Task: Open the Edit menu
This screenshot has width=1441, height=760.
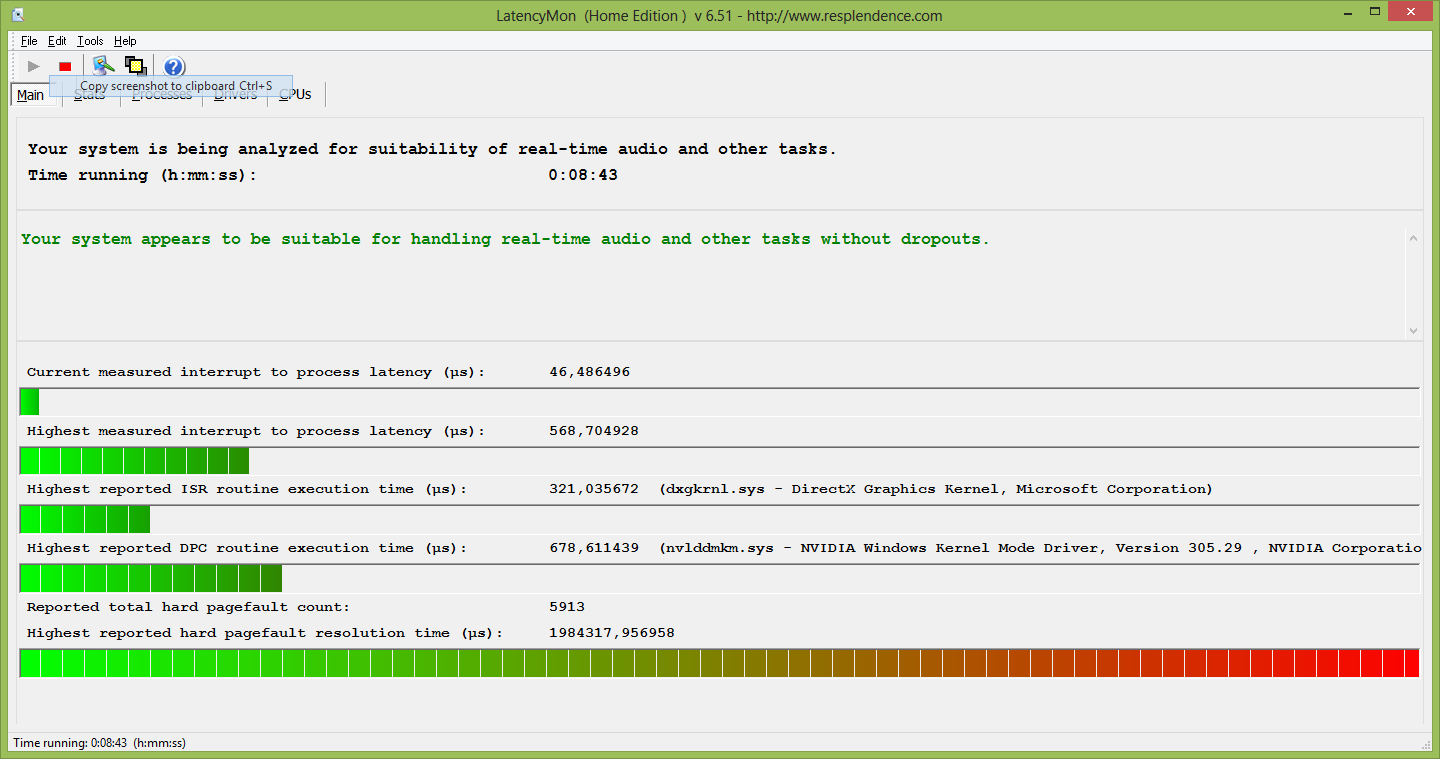Action: (x=57, y=41)
